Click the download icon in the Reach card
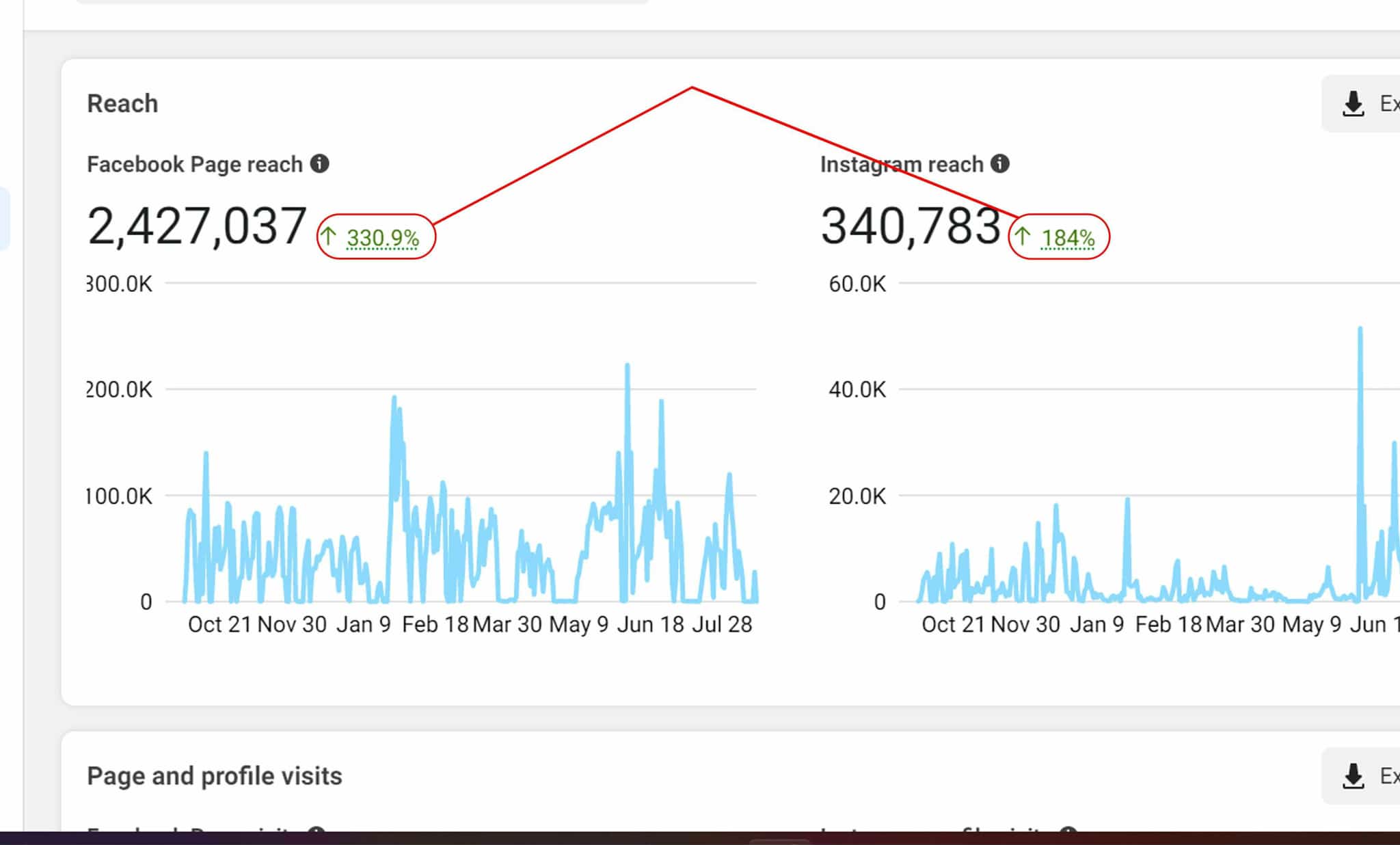The image size is (1400, 845). coord(1353,104)
